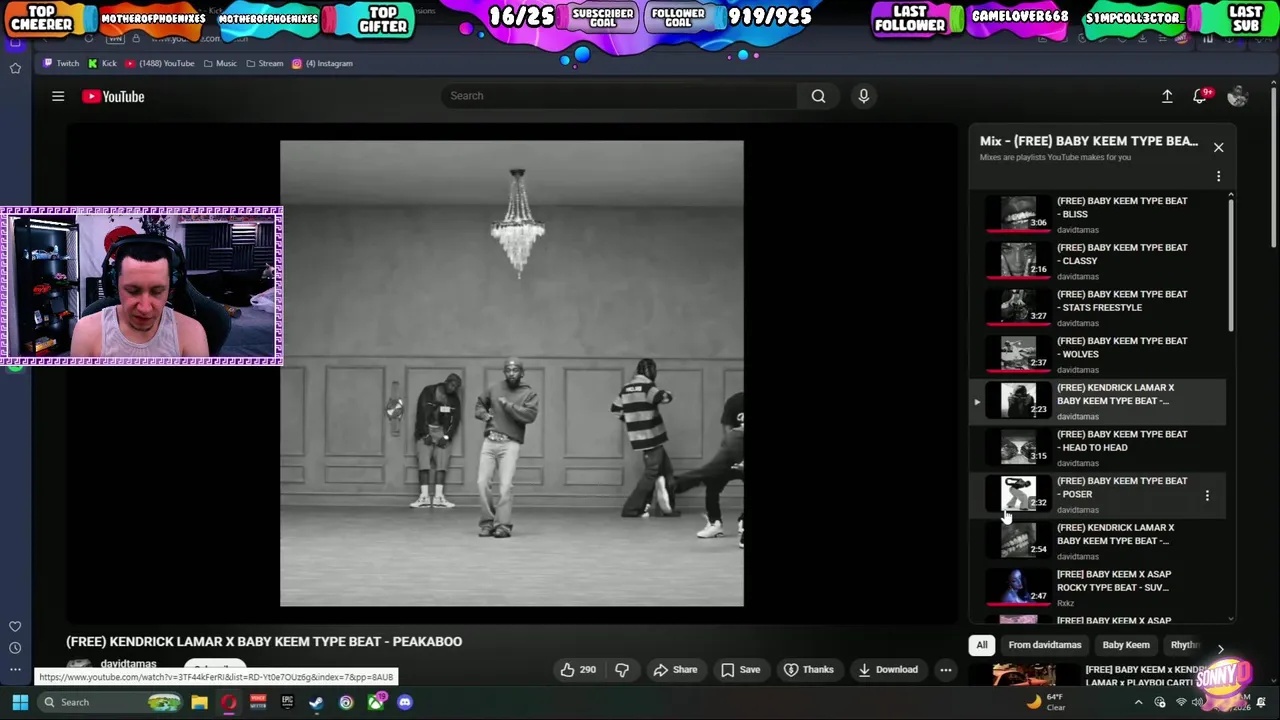Play the ASAP ROCKY TYPE BEAT by Rxkz
Viewport: 1280px width, 720px height.
(x=1100, y=588)
